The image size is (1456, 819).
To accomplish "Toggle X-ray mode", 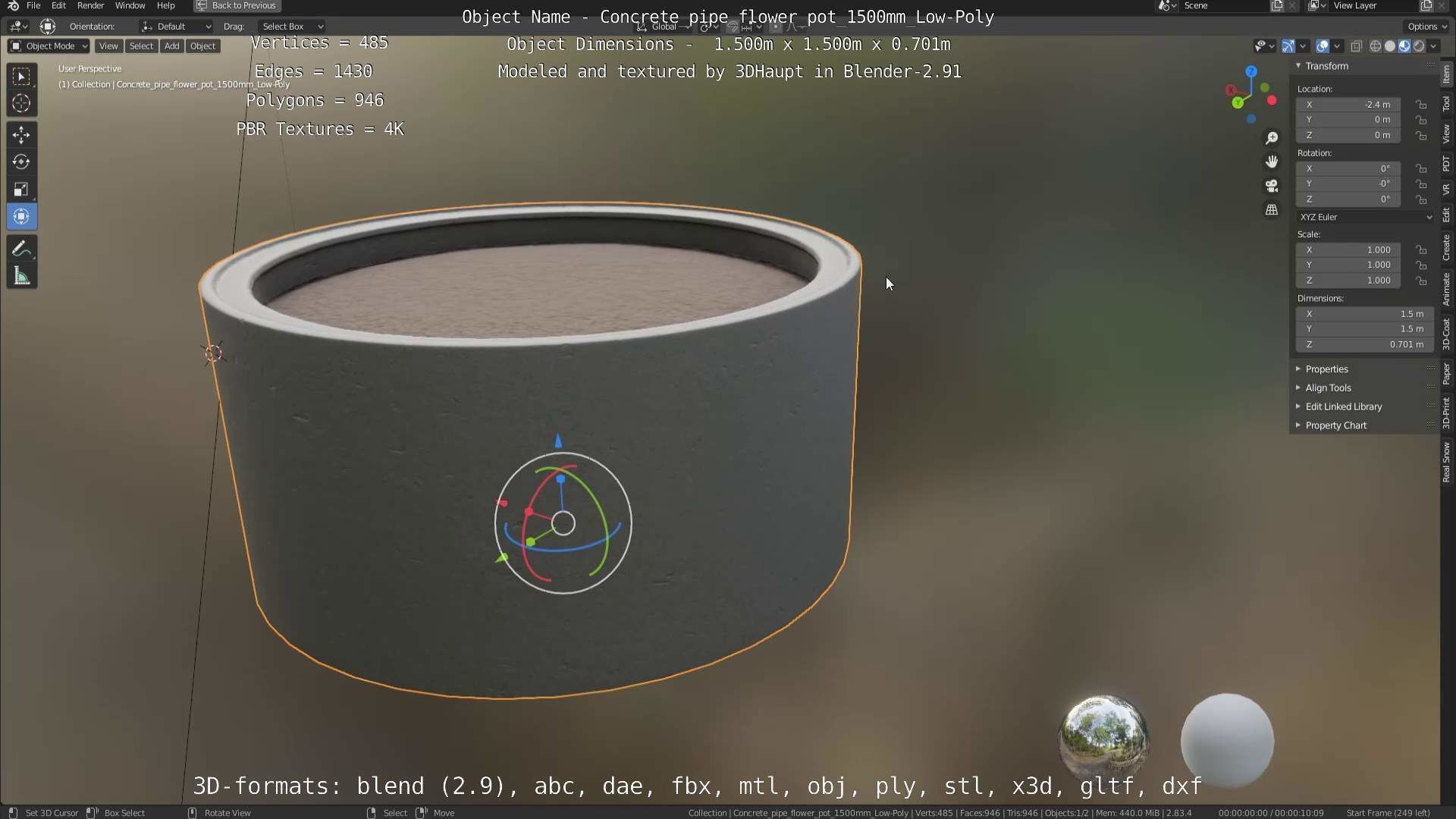I will pyautogui.click(x=1357, y=46).
